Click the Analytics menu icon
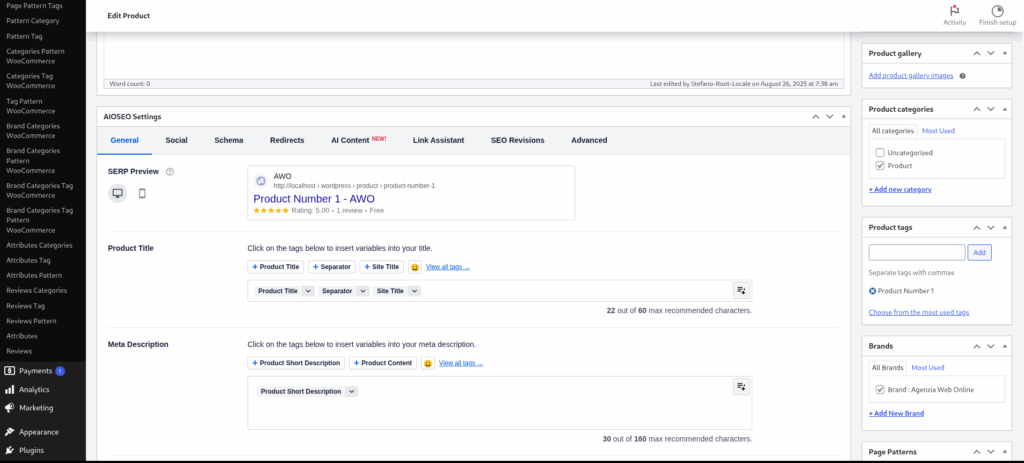The image size is (1024, 463). pos(9,389)
